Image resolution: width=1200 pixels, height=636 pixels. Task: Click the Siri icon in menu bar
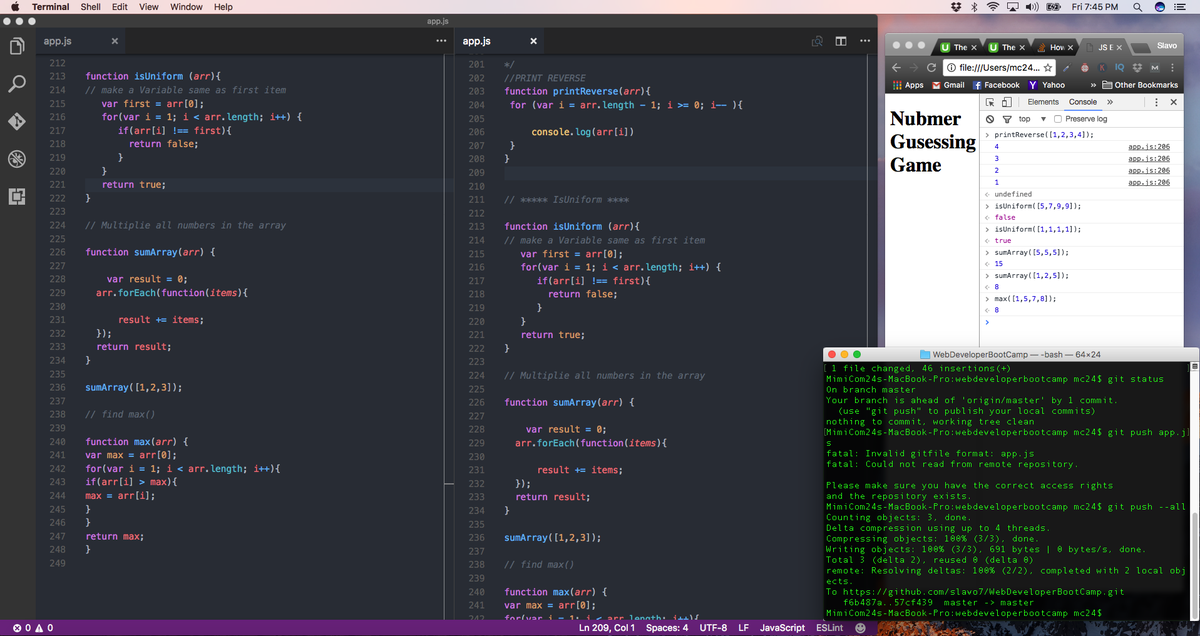click(1160, 7)
